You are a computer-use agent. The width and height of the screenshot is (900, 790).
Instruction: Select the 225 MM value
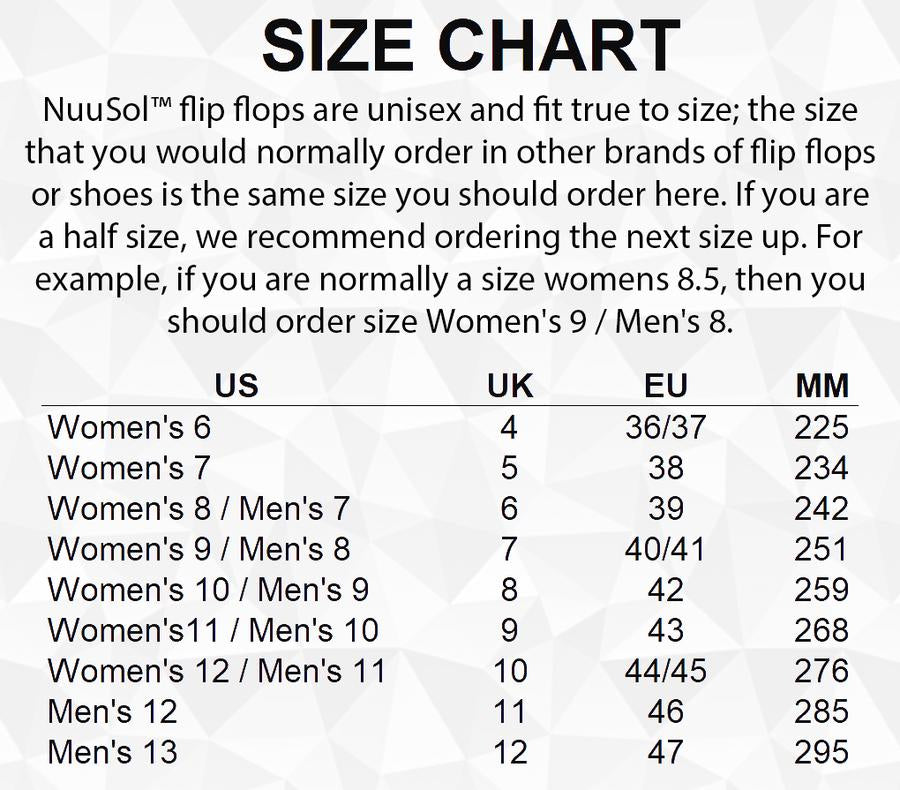pyautogui.click(x=821, y=428)
